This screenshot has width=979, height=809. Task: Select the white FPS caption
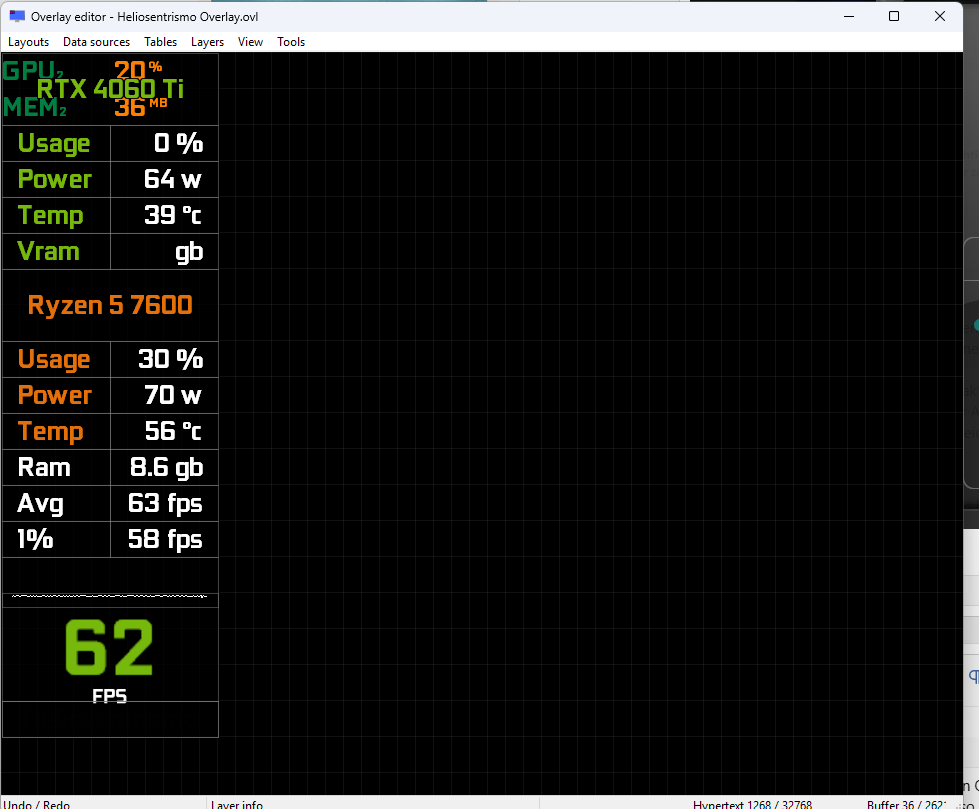[109, 696]
